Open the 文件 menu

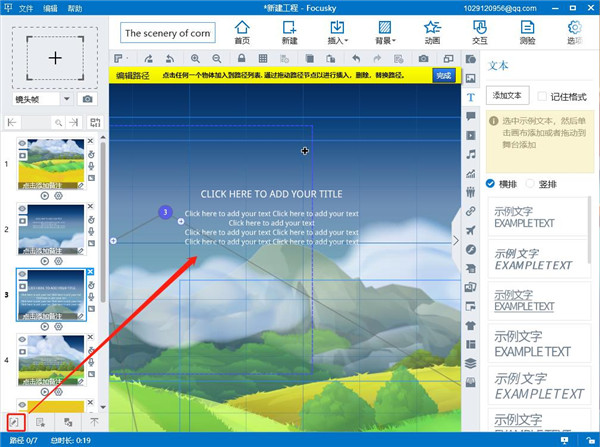[26, 8]
